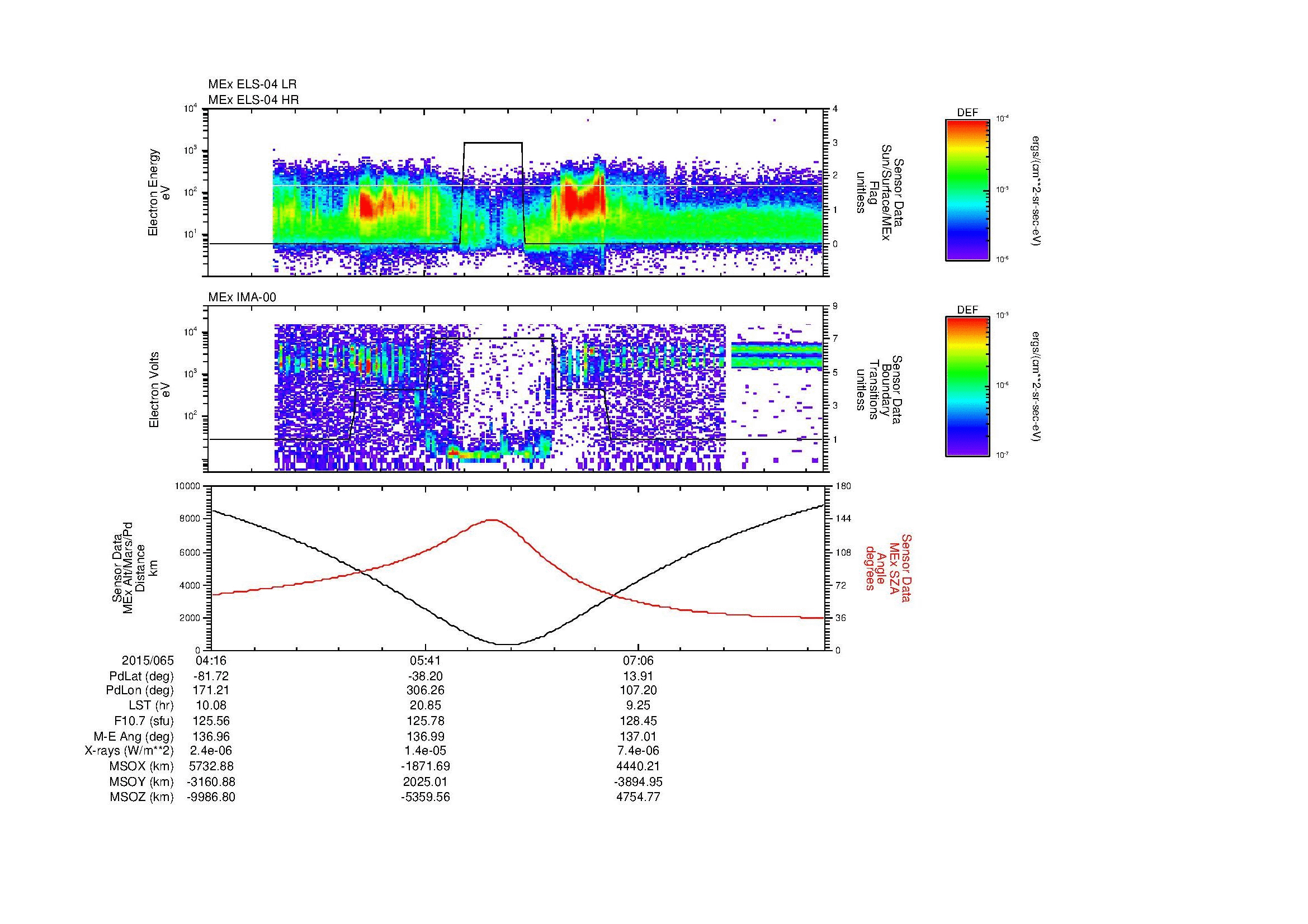Screen dimensions: 1308x924
Task: Click the X-rays value 1.4e-05
Action: tap(425, 751)
